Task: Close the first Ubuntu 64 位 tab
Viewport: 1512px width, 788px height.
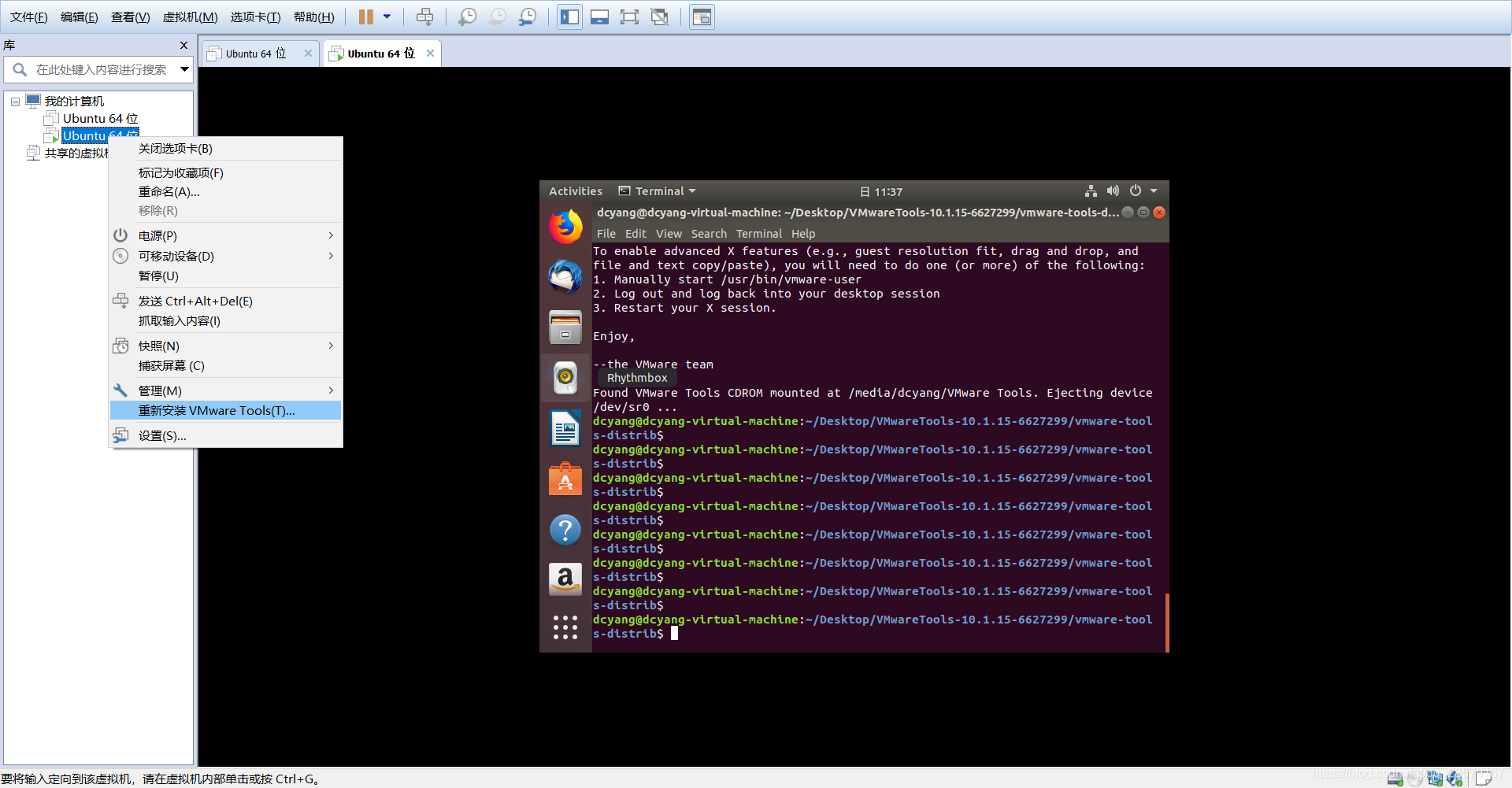Action: click(308, 54)
